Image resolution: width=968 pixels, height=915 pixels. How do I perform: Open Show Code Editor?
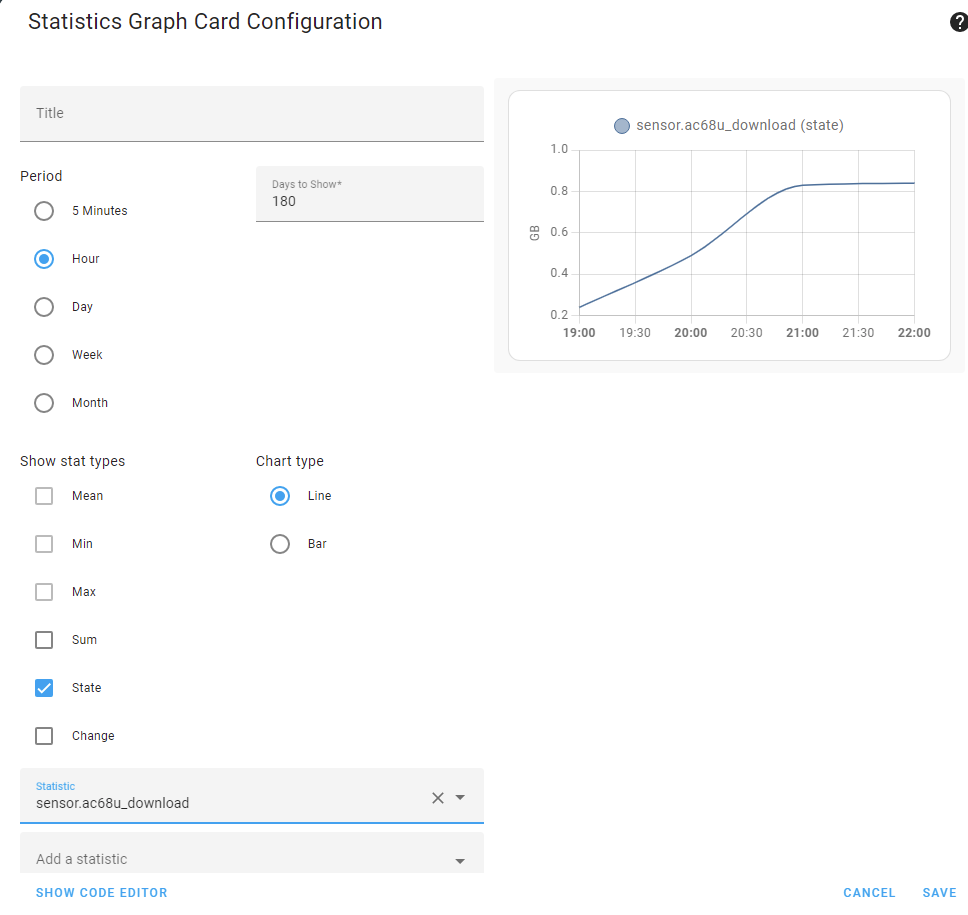pos(101,892)
